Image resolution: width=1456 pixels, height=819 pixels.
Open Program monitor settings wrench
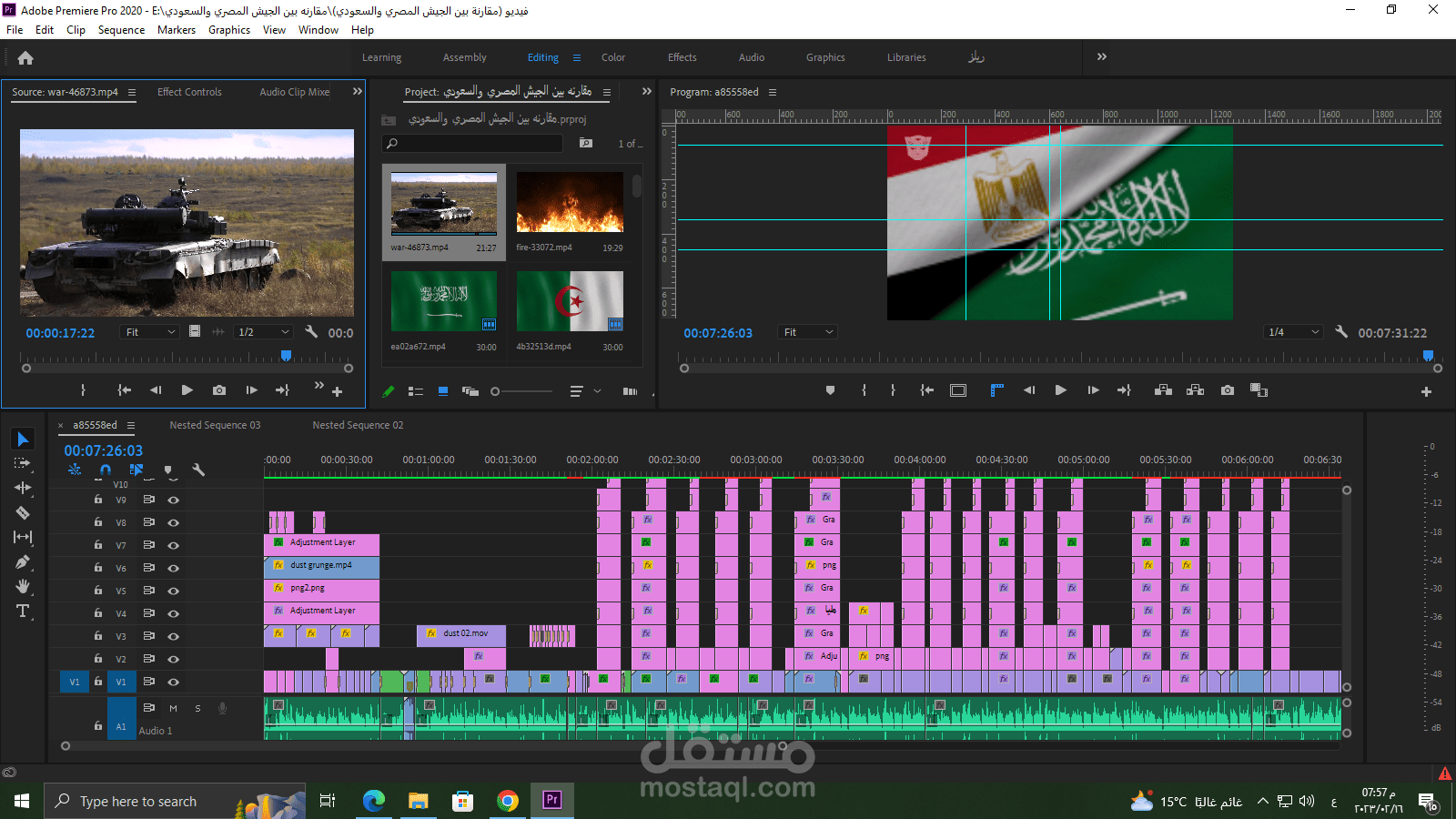pos(1341,332)
